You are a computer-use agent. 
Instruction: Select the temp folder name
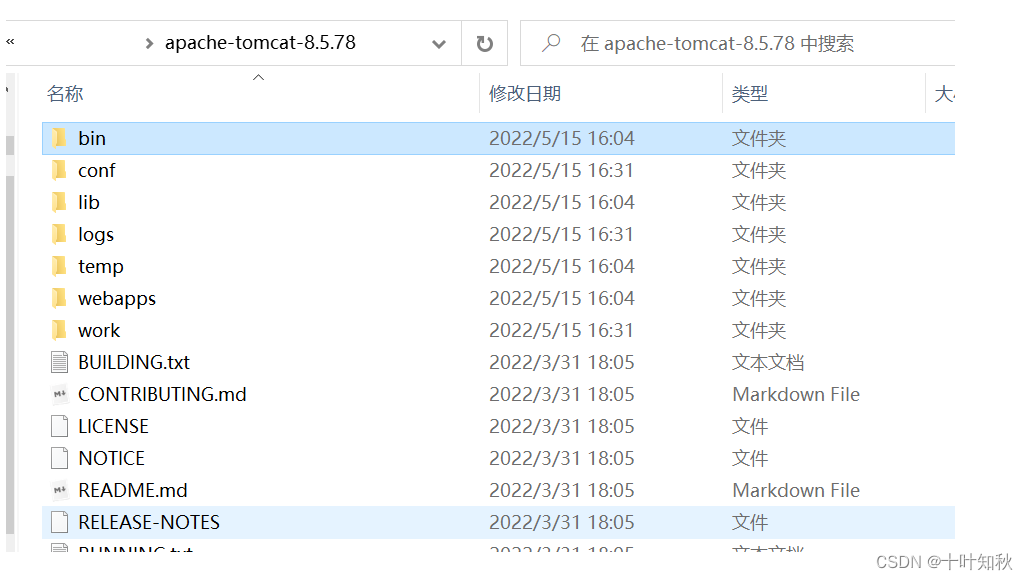tap(100, 267)
